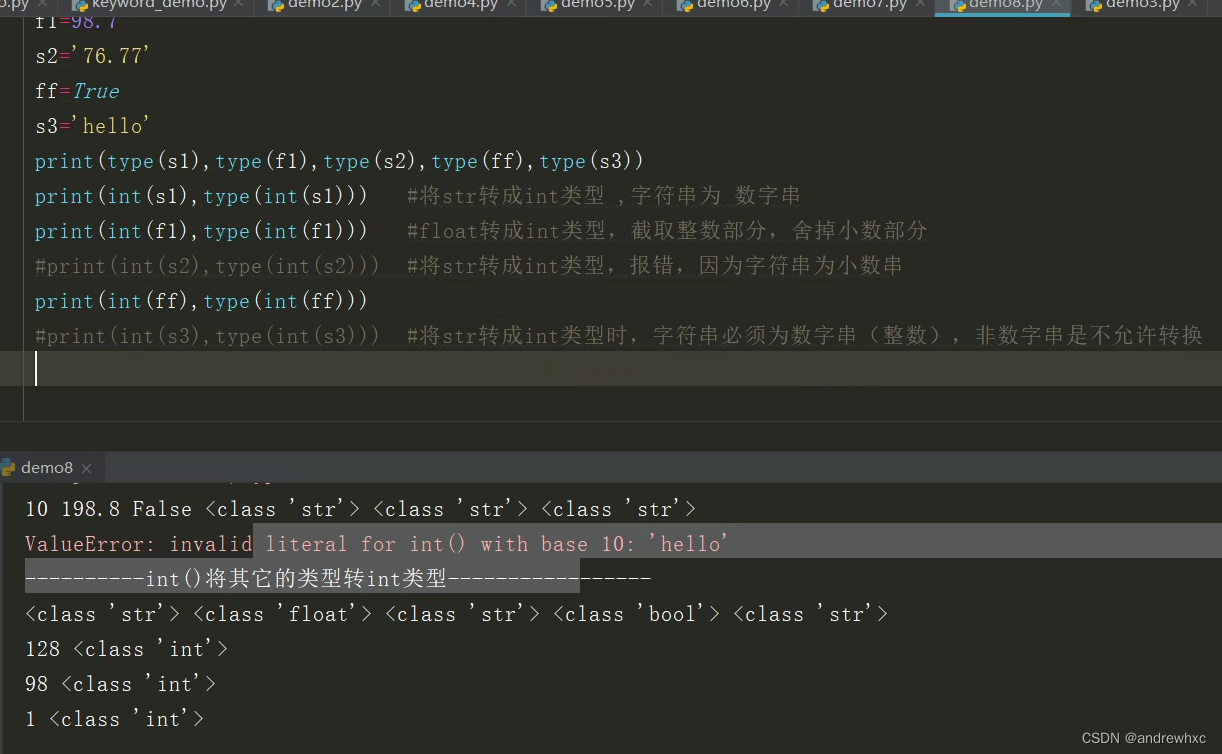Switch to the demo2.py editor tab

[x=324, y=5]
